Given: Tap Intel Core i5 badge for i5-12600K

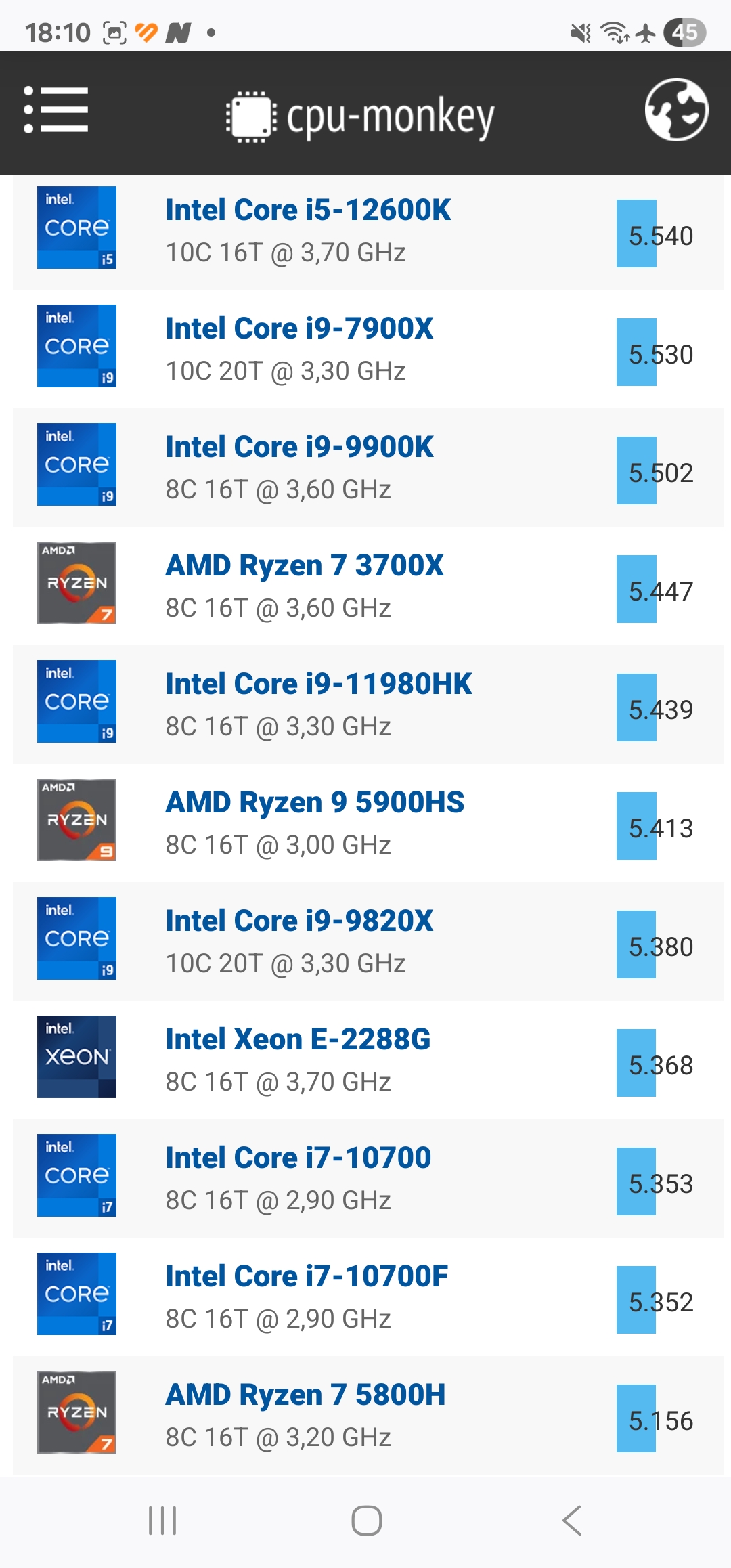Looking at the screenshot, I should tap(76, 227).
